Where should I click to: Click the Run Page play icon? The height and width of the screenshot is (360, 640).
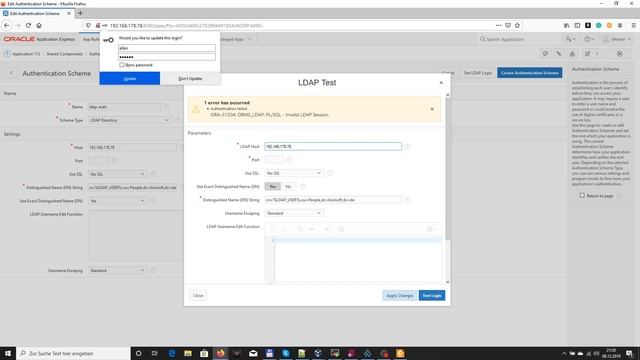620,53
